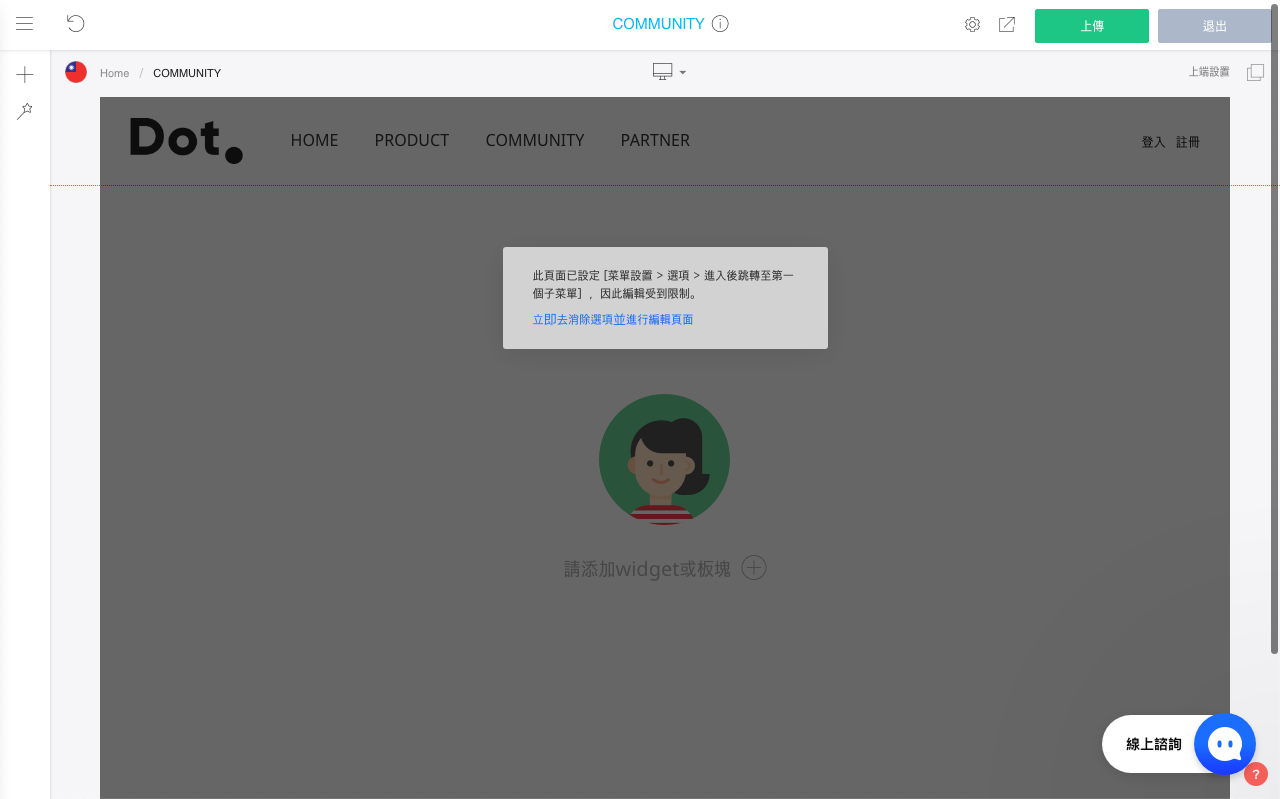The height and width of the screenshot is (799, 1280).
Task: Open the desktop device view dropdown
Action: coord(669,72)
